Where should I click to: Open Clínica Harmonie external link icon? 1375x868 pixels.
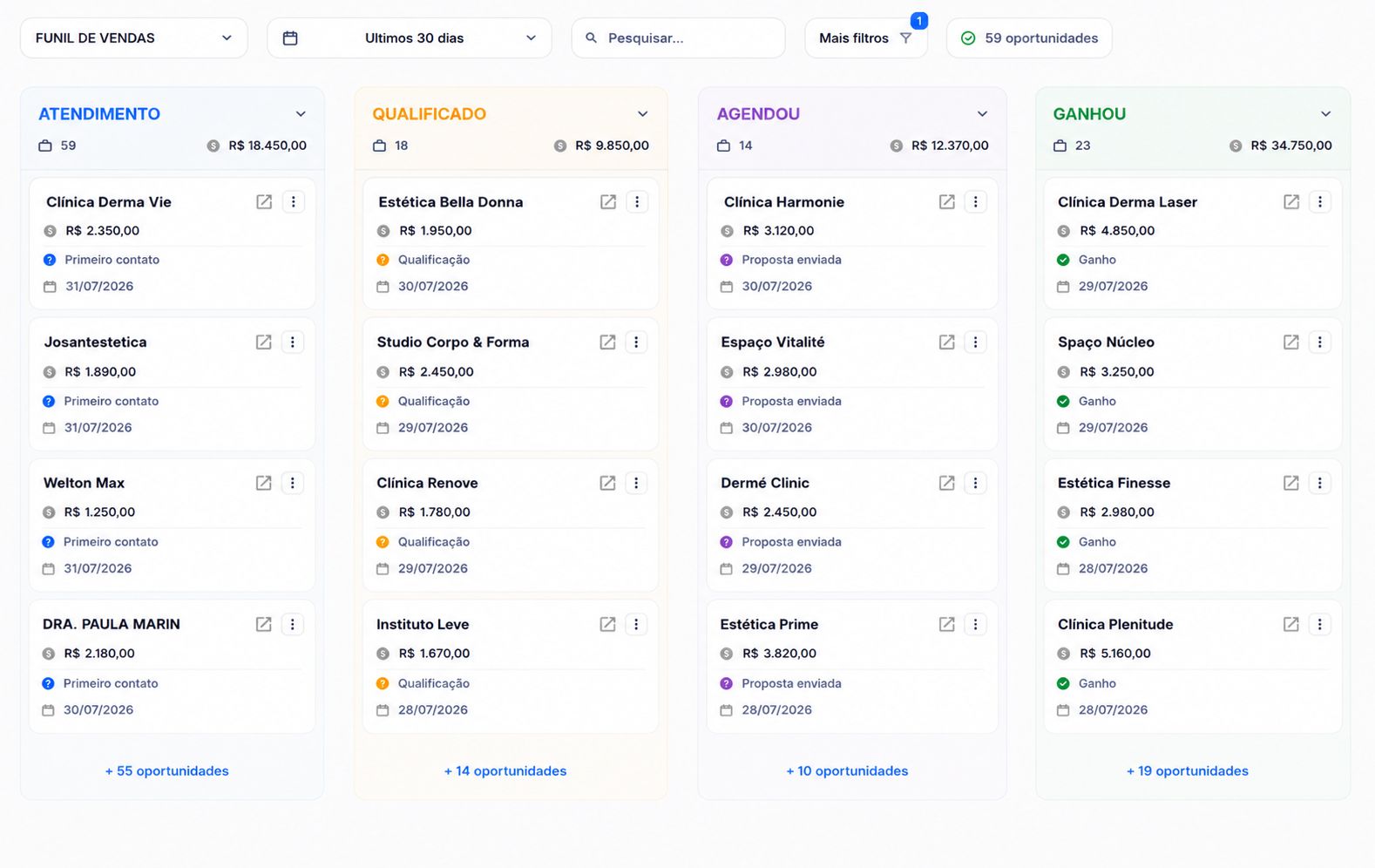(947, 202)
